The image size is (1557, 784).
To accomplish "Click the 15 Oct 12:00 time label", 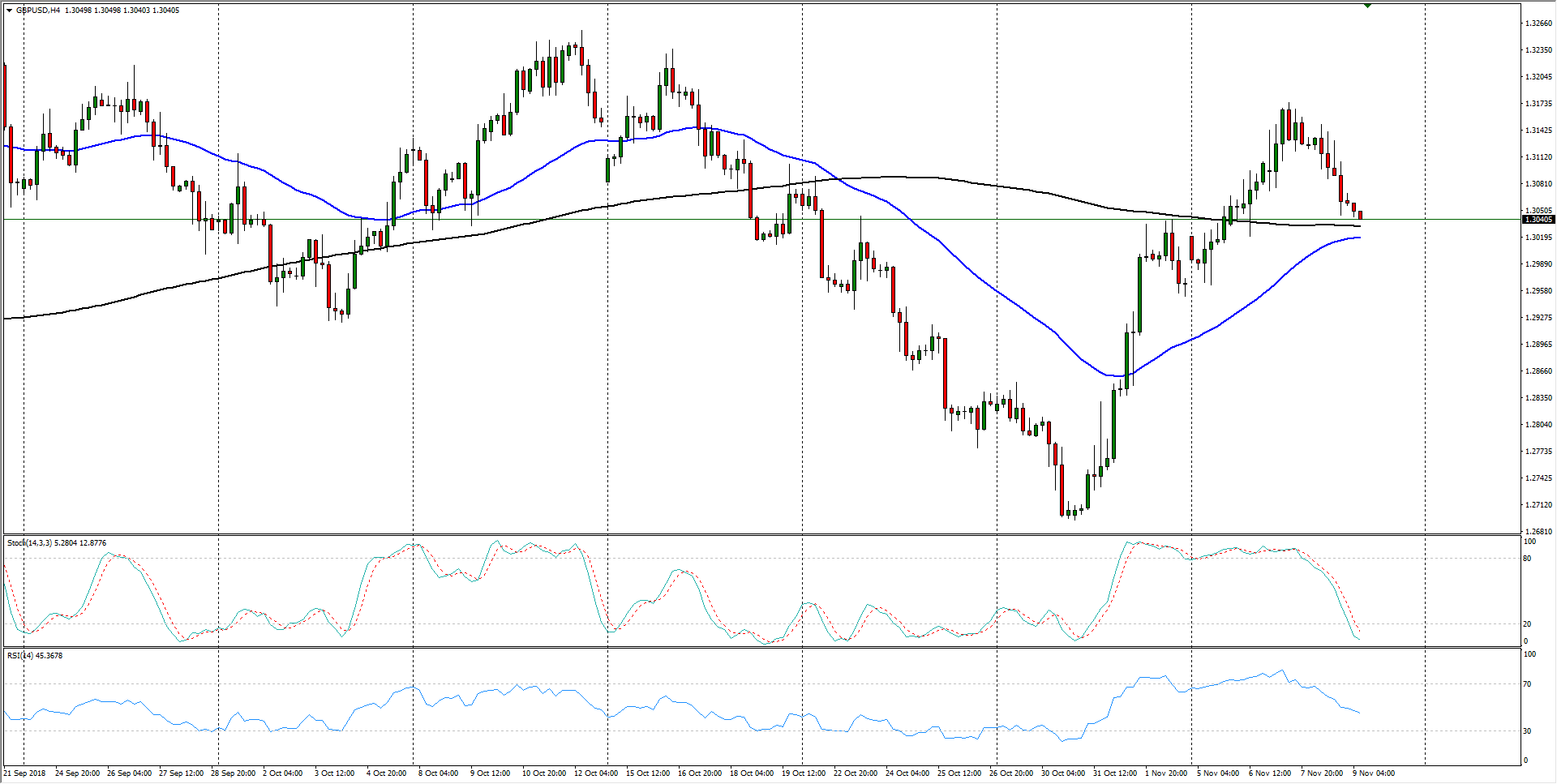I will [647, 773].
